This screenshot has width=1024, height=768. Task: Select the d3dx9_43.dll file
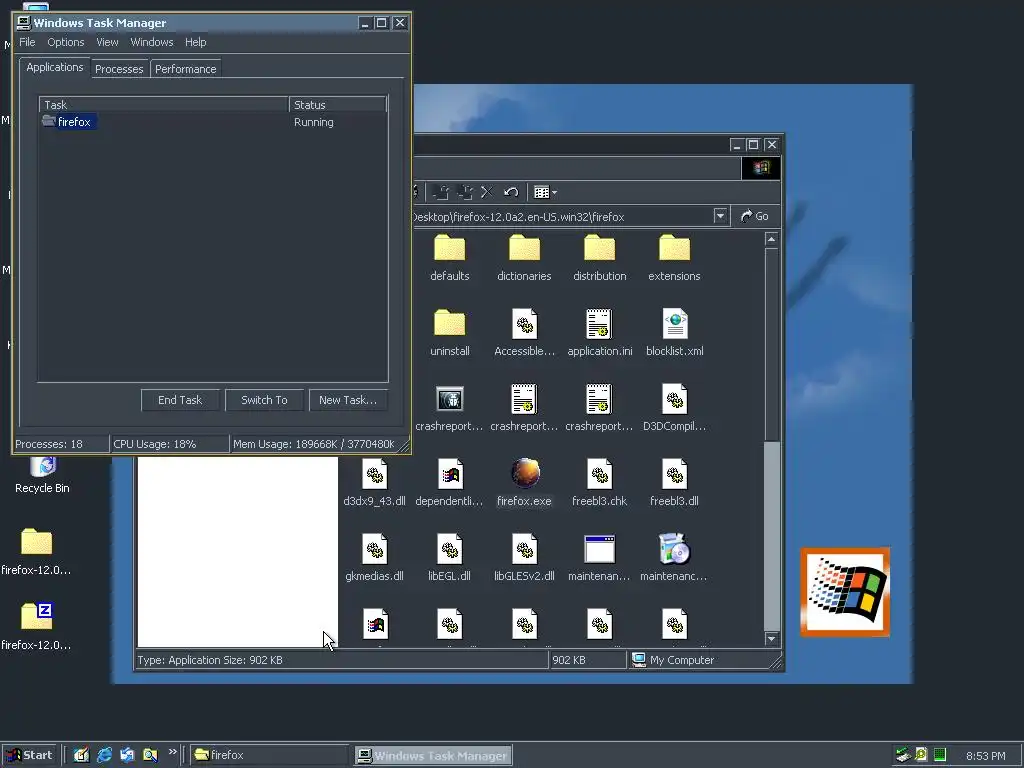(x=374, y=483)
